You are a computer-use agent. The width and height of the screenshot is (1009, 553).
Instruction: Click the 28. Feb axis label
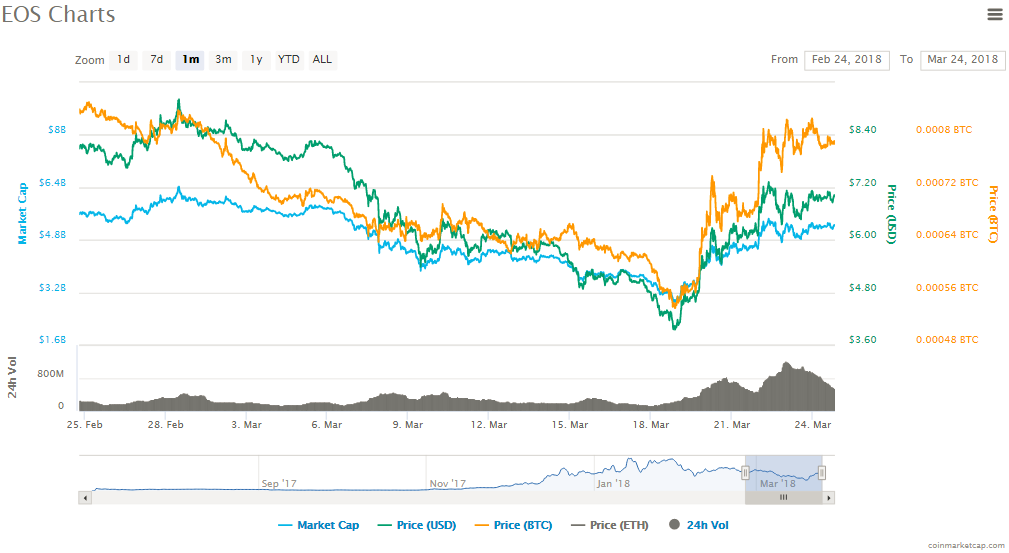click(x=165, y=425)
